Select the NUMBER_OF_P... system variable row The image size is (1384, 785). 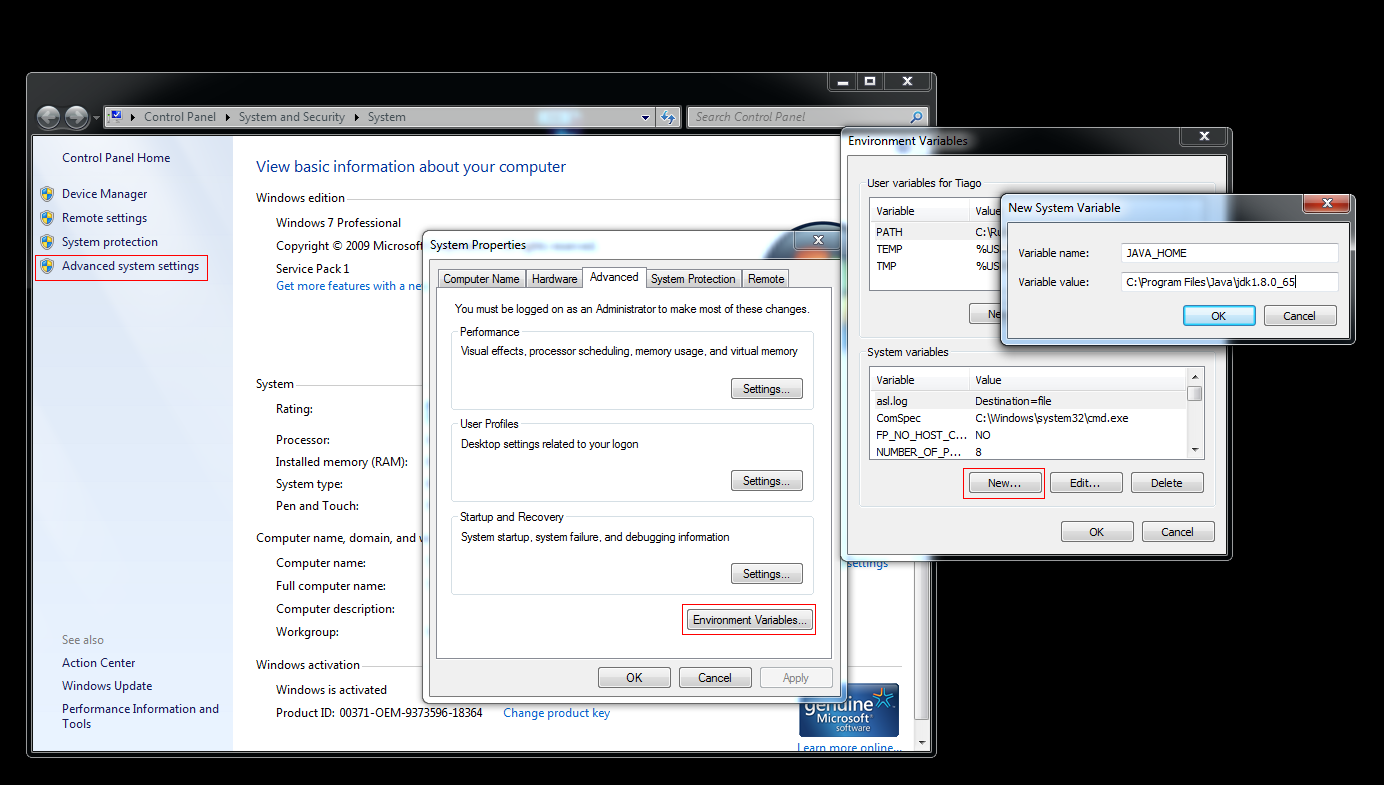click(x=1028, y=452)
